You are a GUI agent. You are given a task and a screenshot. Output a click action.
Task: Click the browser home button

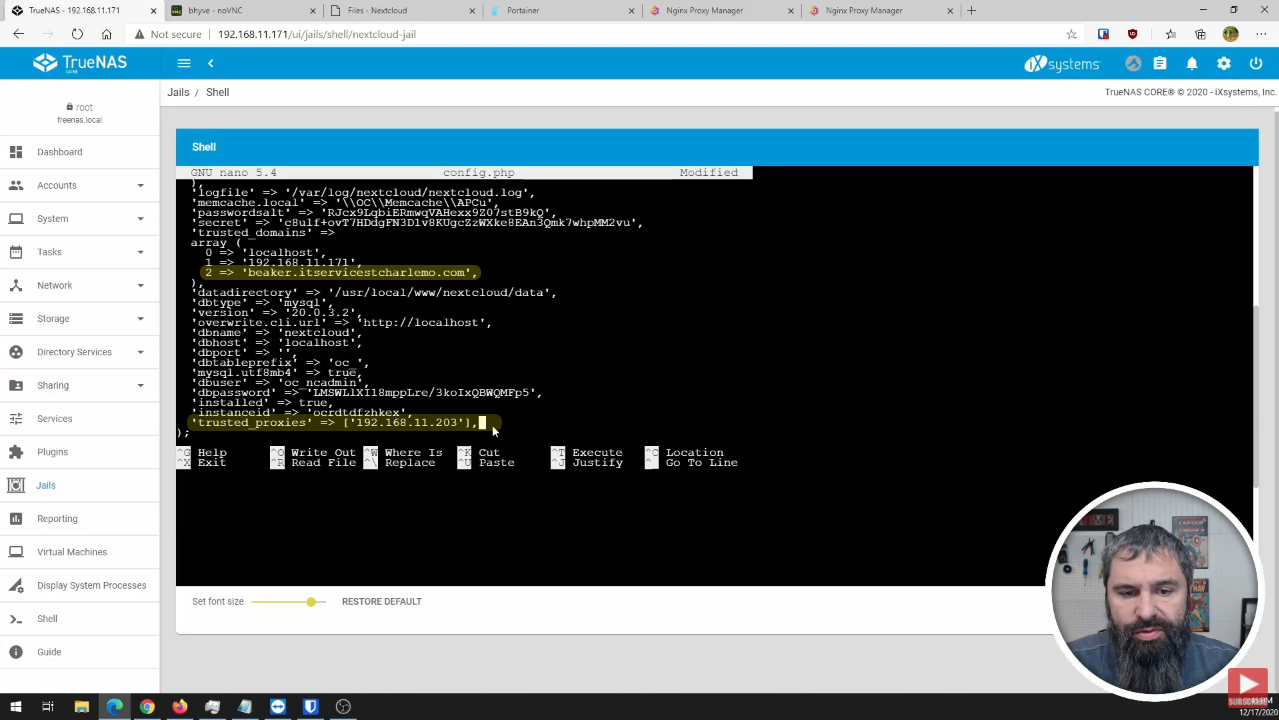coord(106,34)
